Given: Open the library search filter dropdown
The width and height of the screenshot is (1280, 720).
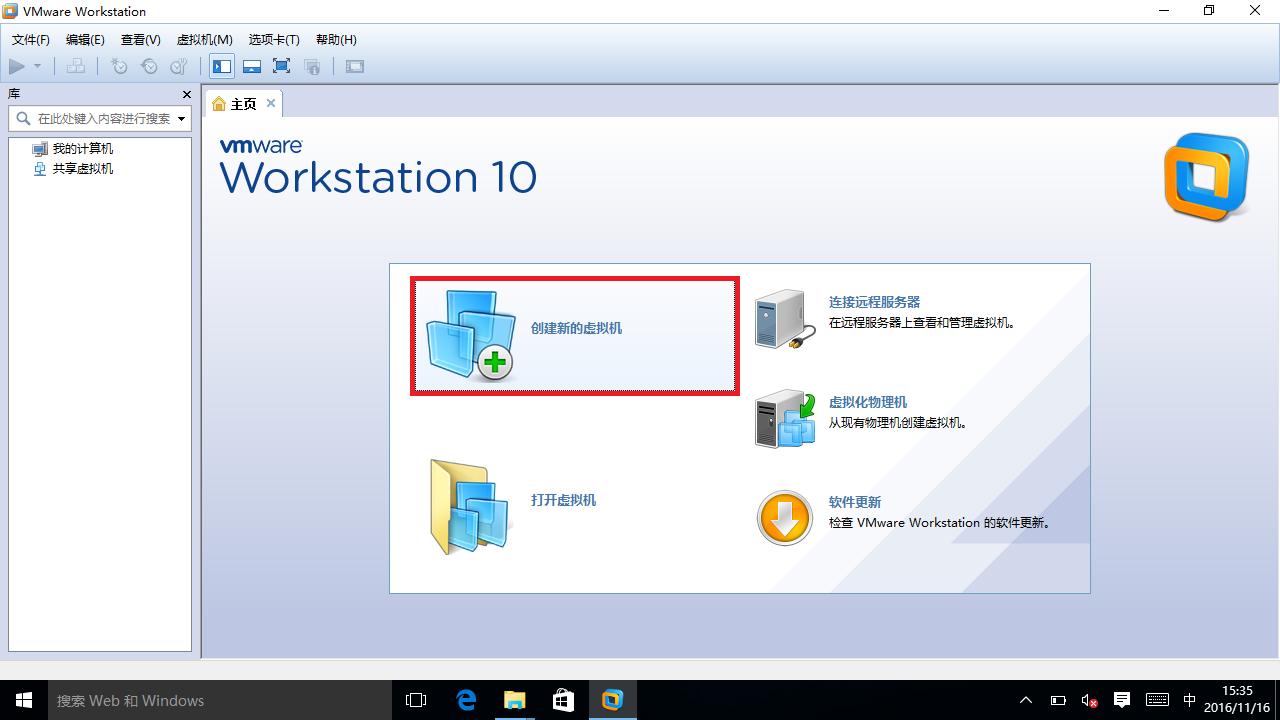Looking at the screenshot, I should (x=182, y=118).
